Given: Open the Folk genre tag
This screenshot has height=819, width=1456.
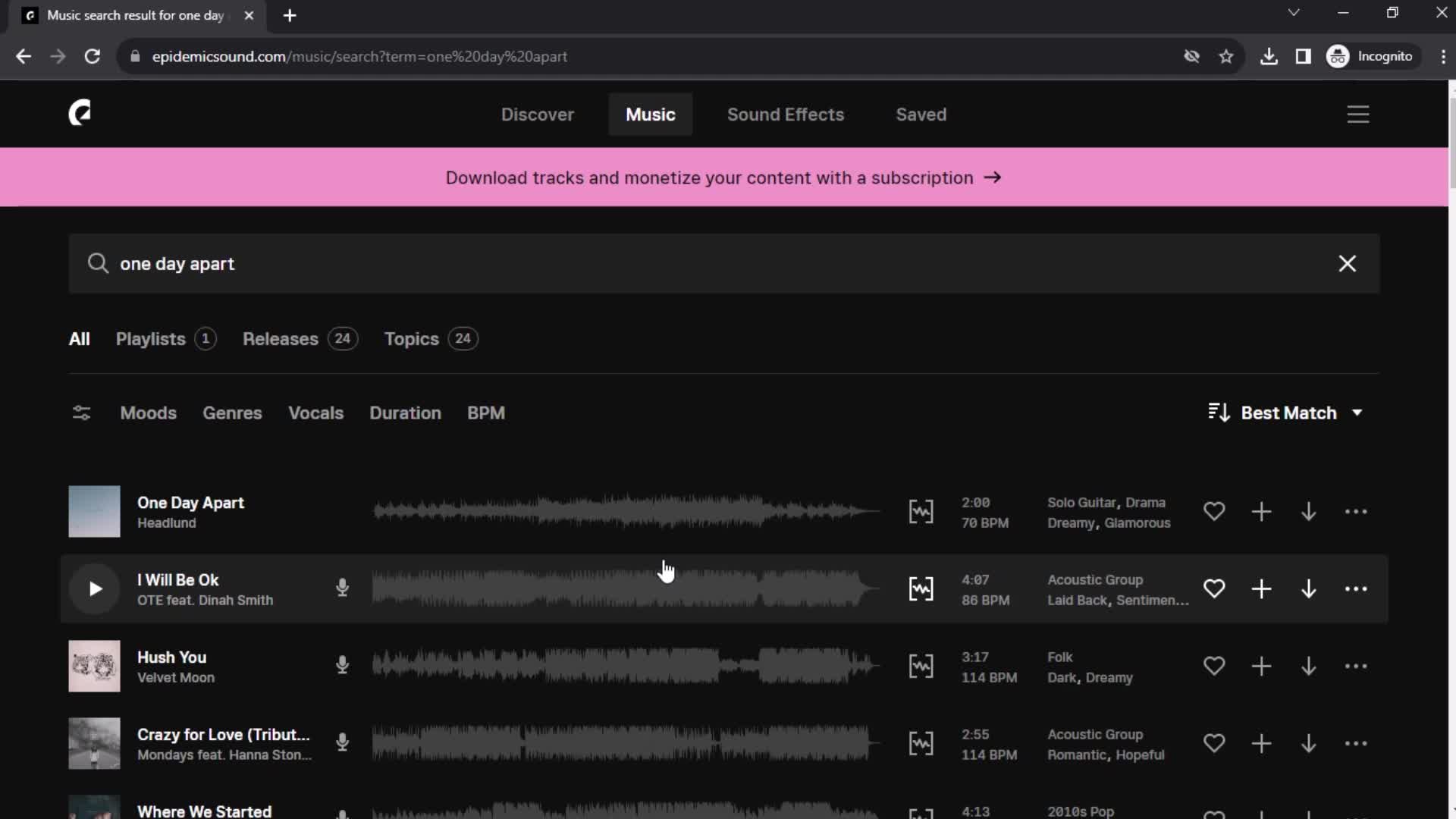Looking at the screenshot, I should coord(1059,657).
